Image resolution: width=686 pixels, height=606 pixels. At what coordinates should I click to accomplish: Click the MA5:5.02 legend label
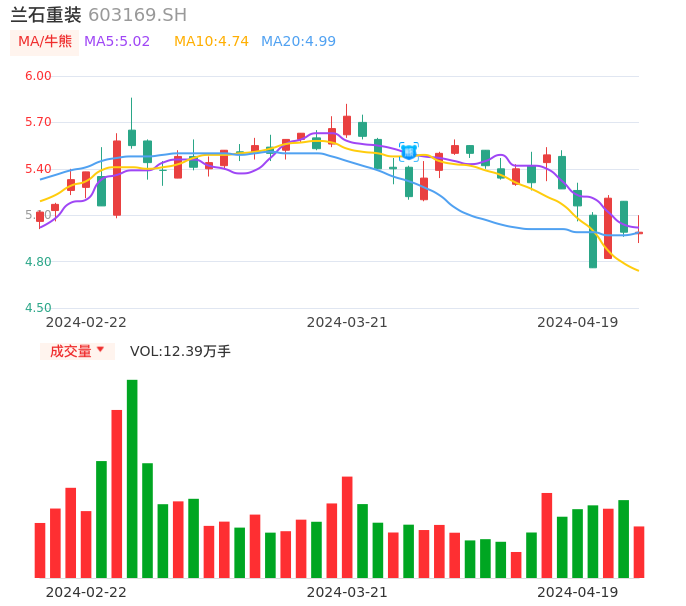[x=117, y=42]
